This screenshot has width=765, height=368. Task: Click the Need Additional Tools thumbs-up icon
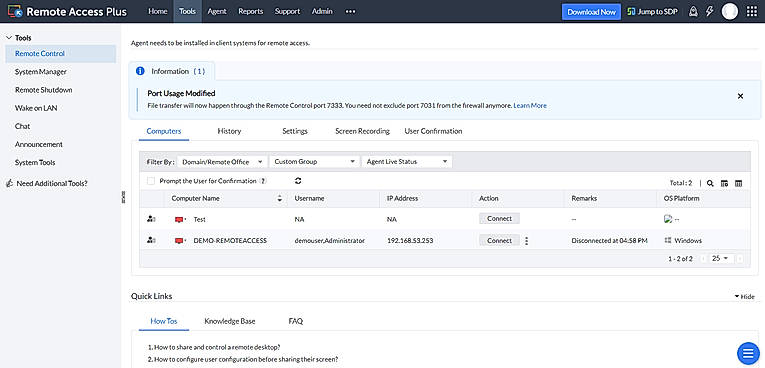pyautogui.click(x=9, y=184)
